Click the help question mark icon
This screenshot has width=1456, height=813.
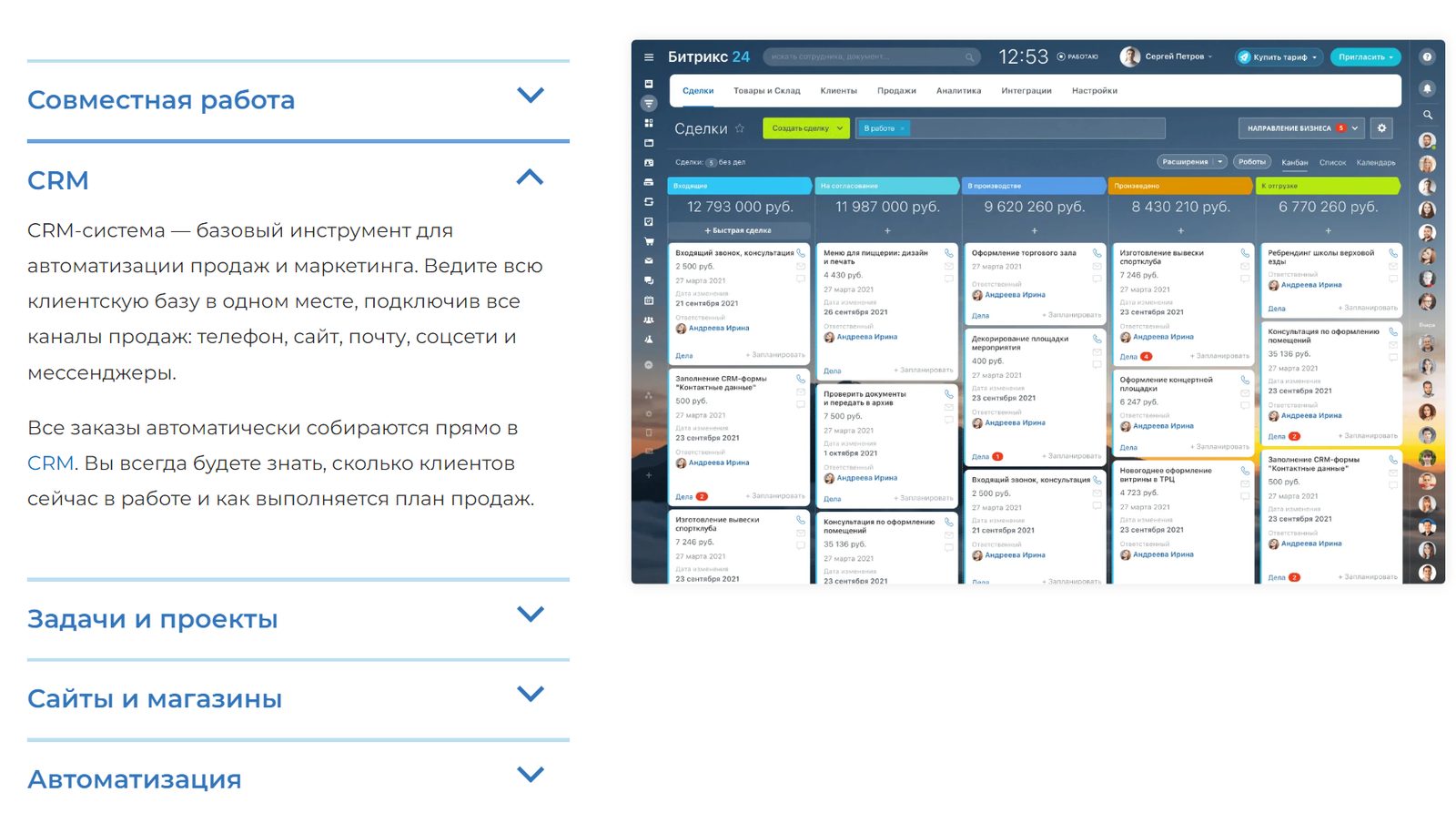pyautogui.click(x=1427, y=57)
